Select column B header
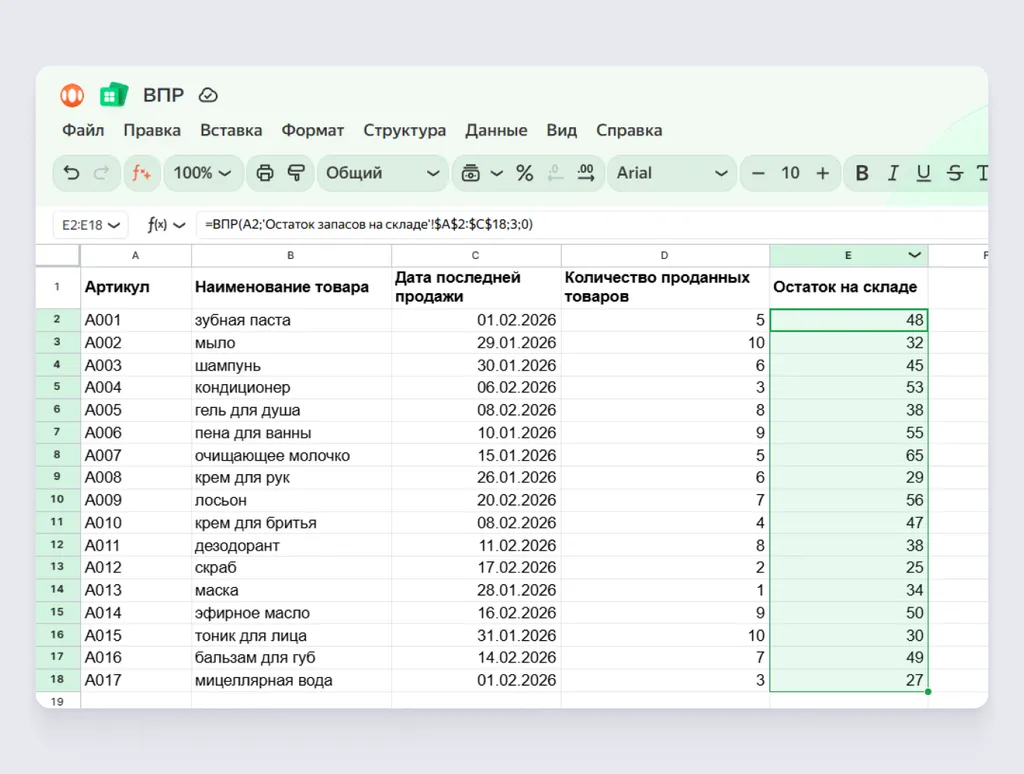1024x774 pixels. (291, 255)
